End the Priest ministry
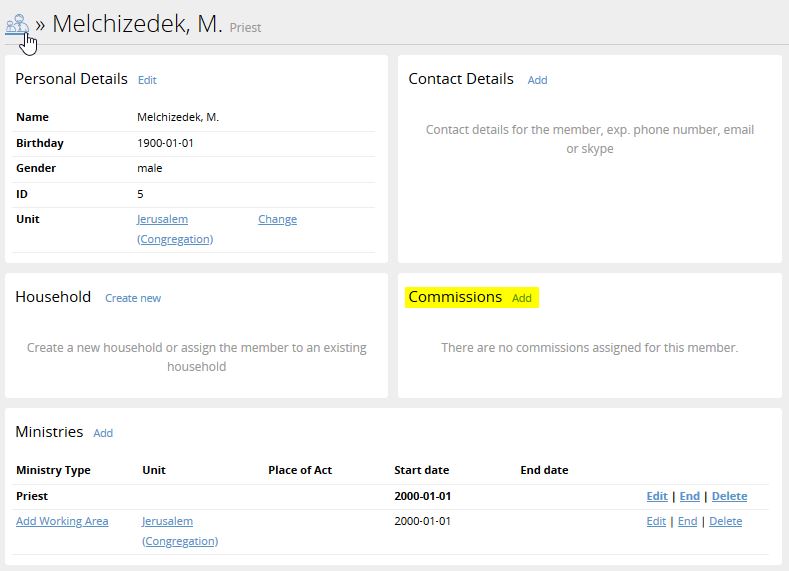 coord(689,496)
